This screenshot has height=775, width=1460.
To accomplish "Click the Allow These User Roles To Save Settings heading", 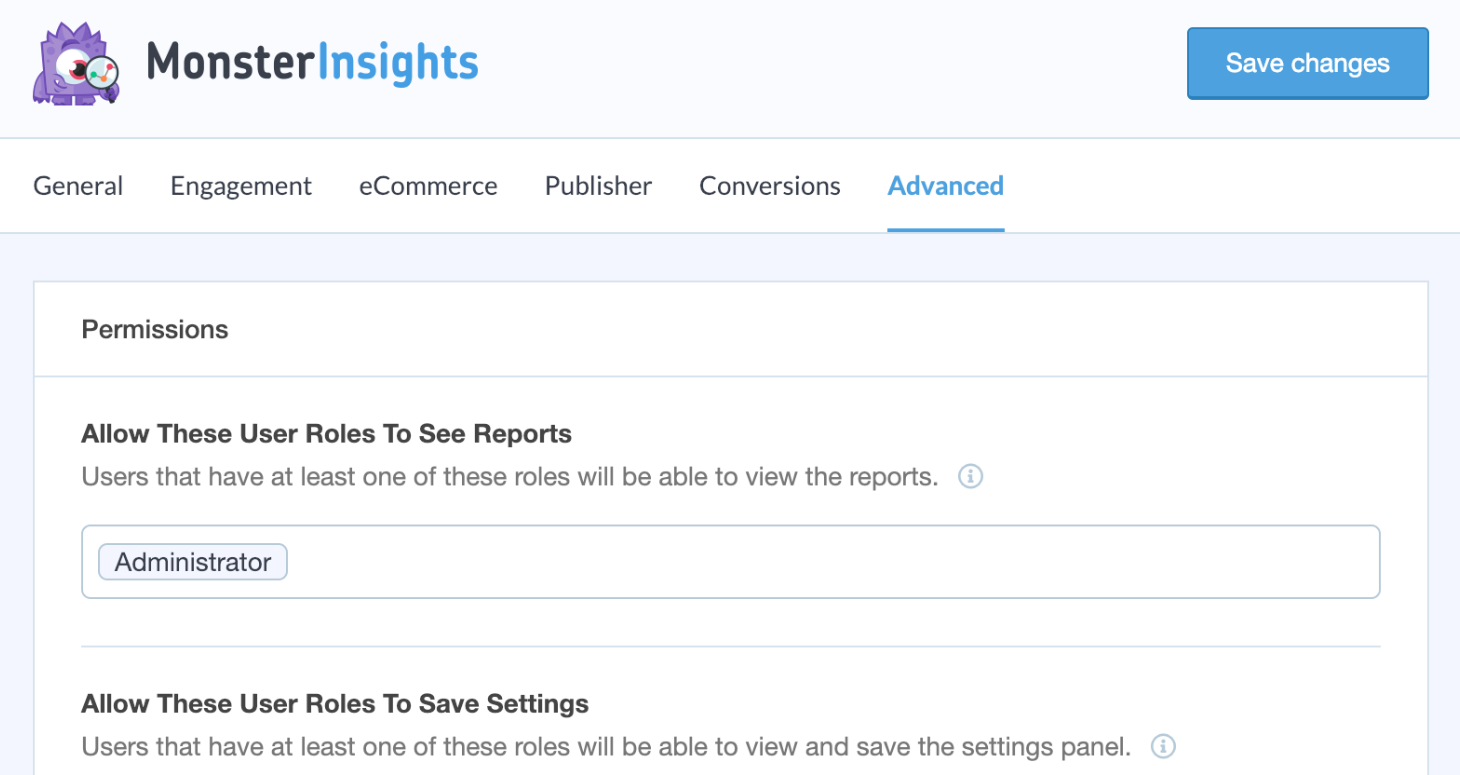I will pyautogui.click(x=335, y=703).
